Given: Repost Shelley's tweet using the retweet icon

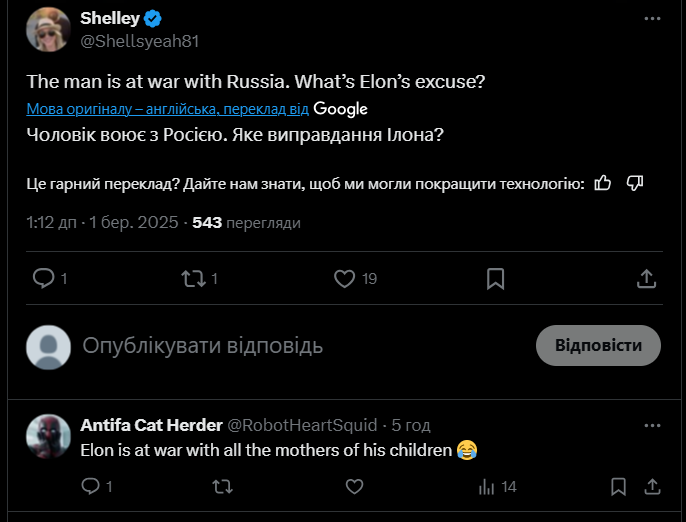Looking at the screenshot, I should [x=193, y=278].
